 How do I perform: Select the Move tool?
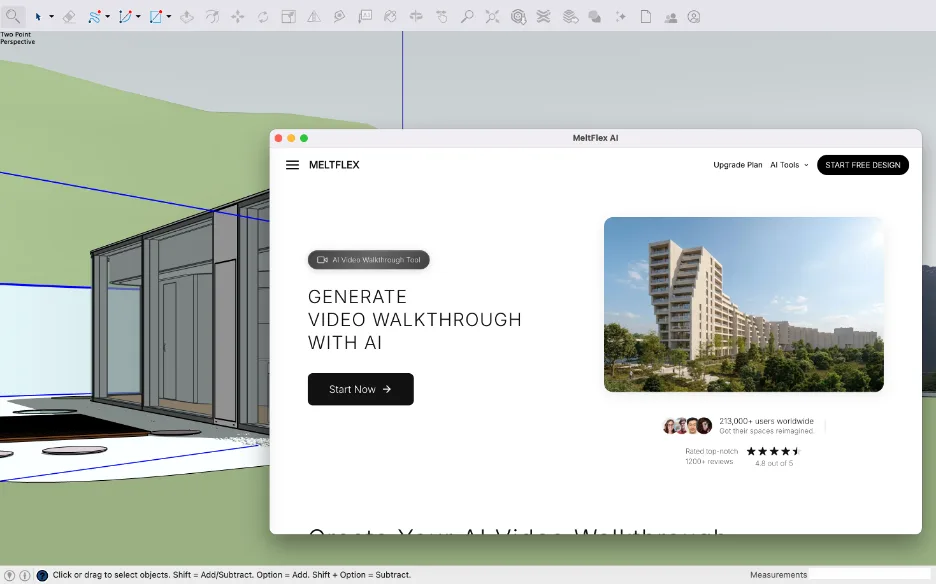238,17
